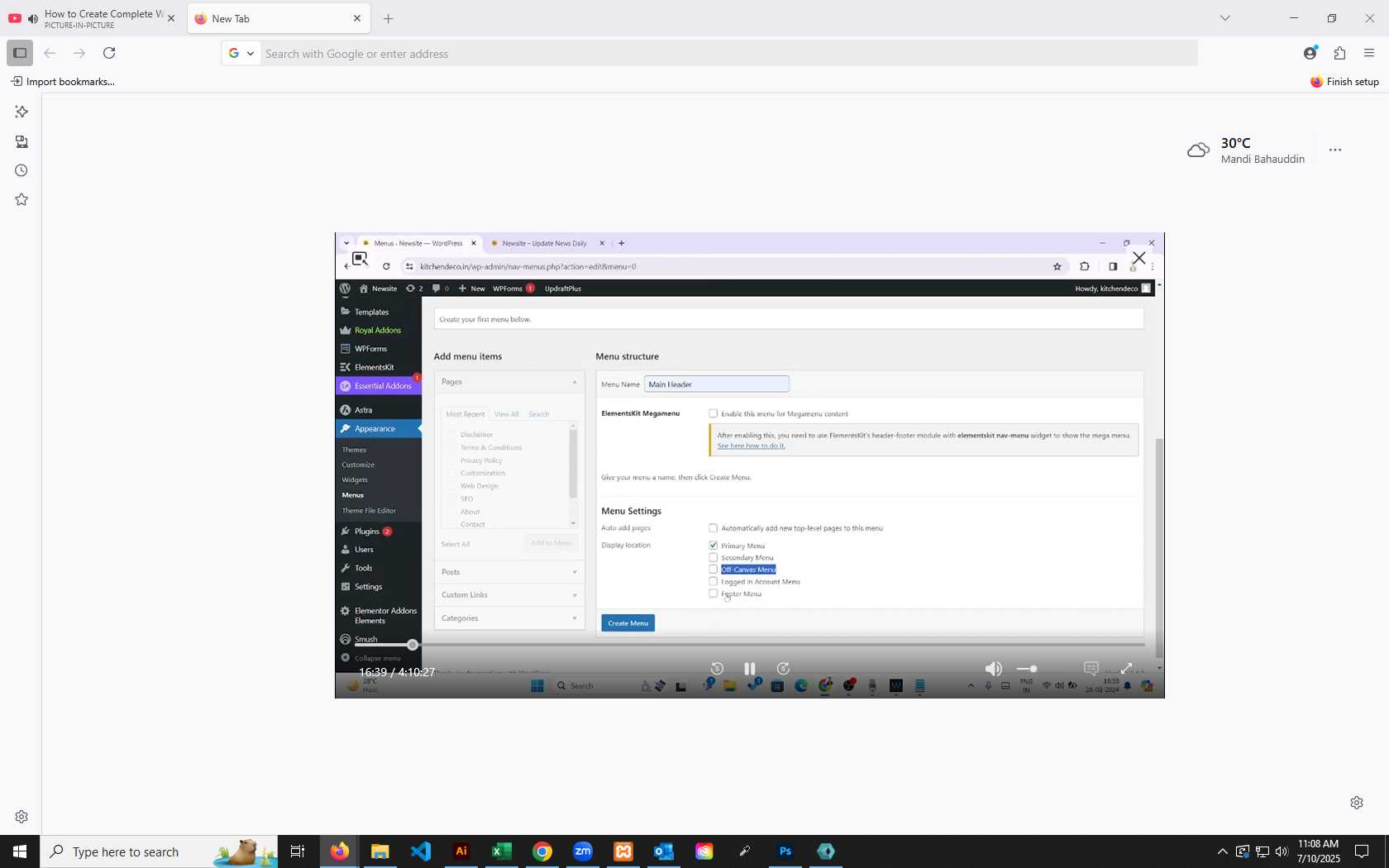Image resolution: width=1389 pixels, height=868 pixels.
Task: Click the Back navigation arrow
Action: pos(50,53)
